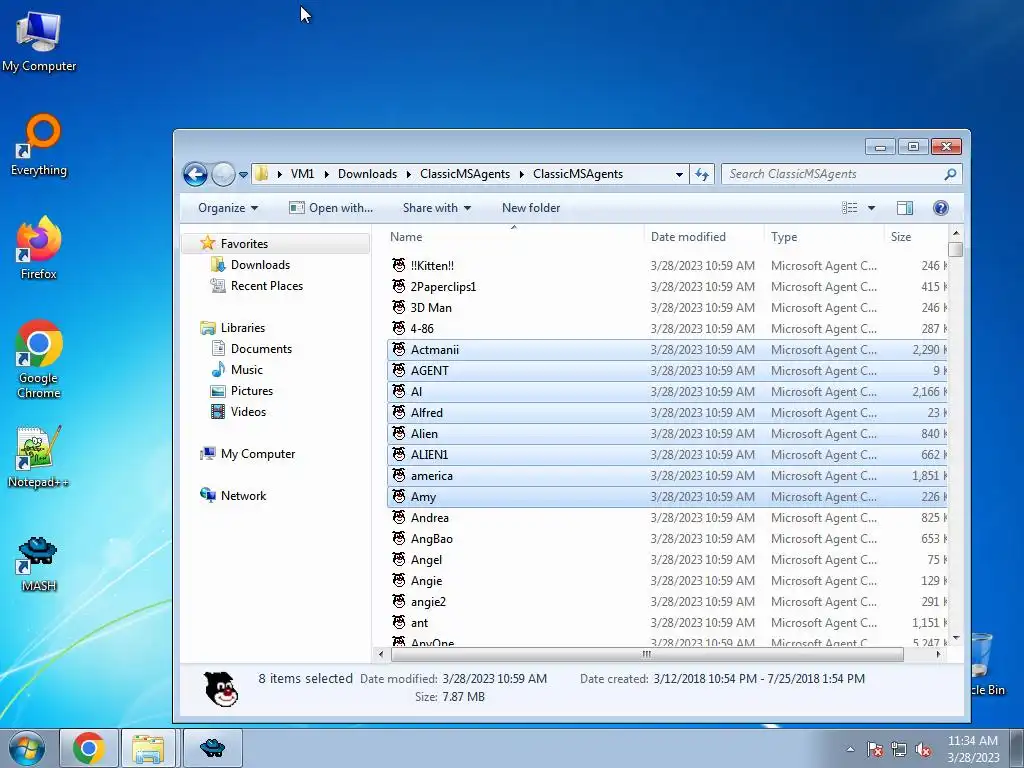The image size is (1024, 768).
Task: Click the Alien file icon
Action: 399,433
